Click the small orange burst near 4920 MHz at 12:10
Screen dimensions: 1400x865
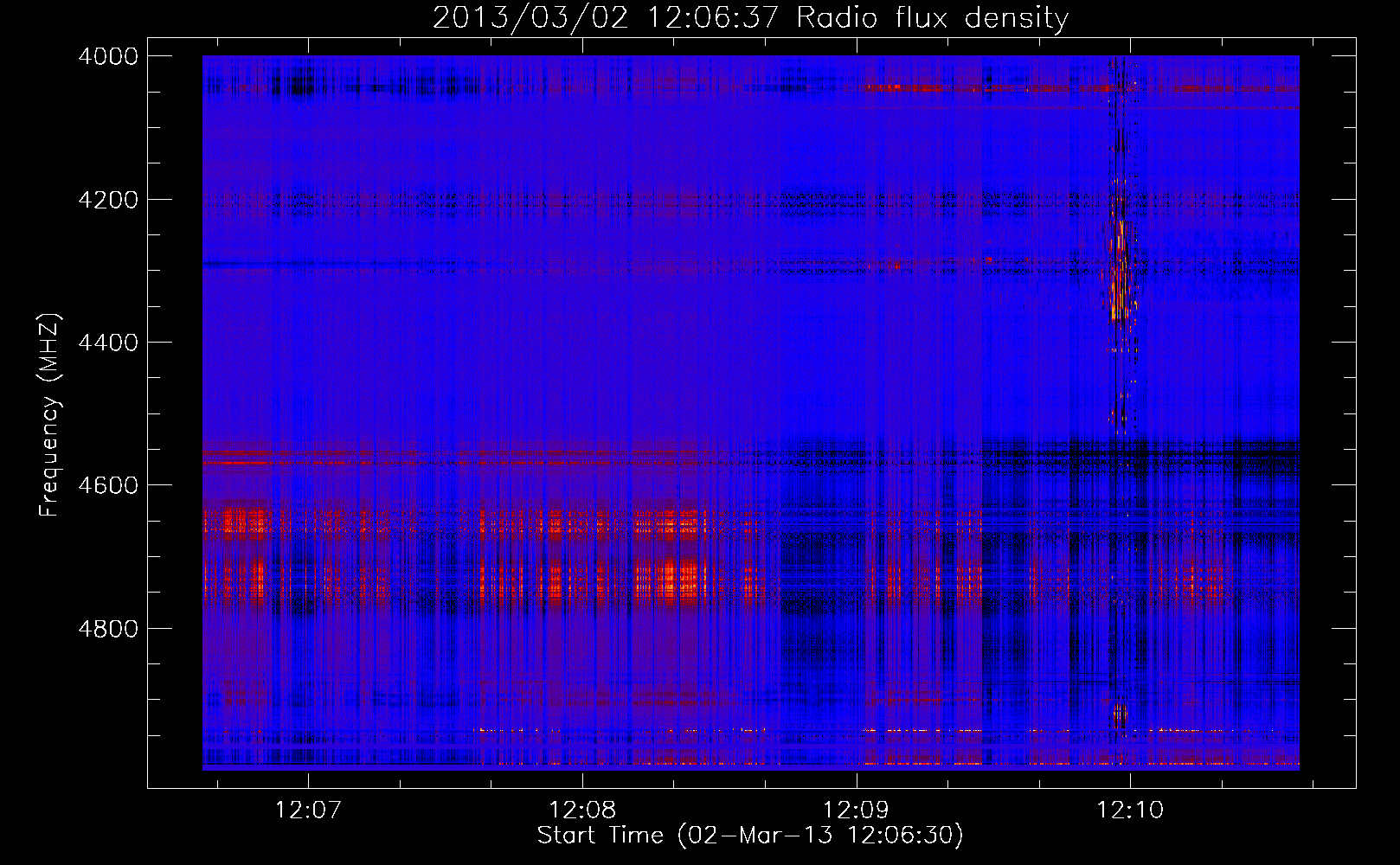tap(1121, 714)
